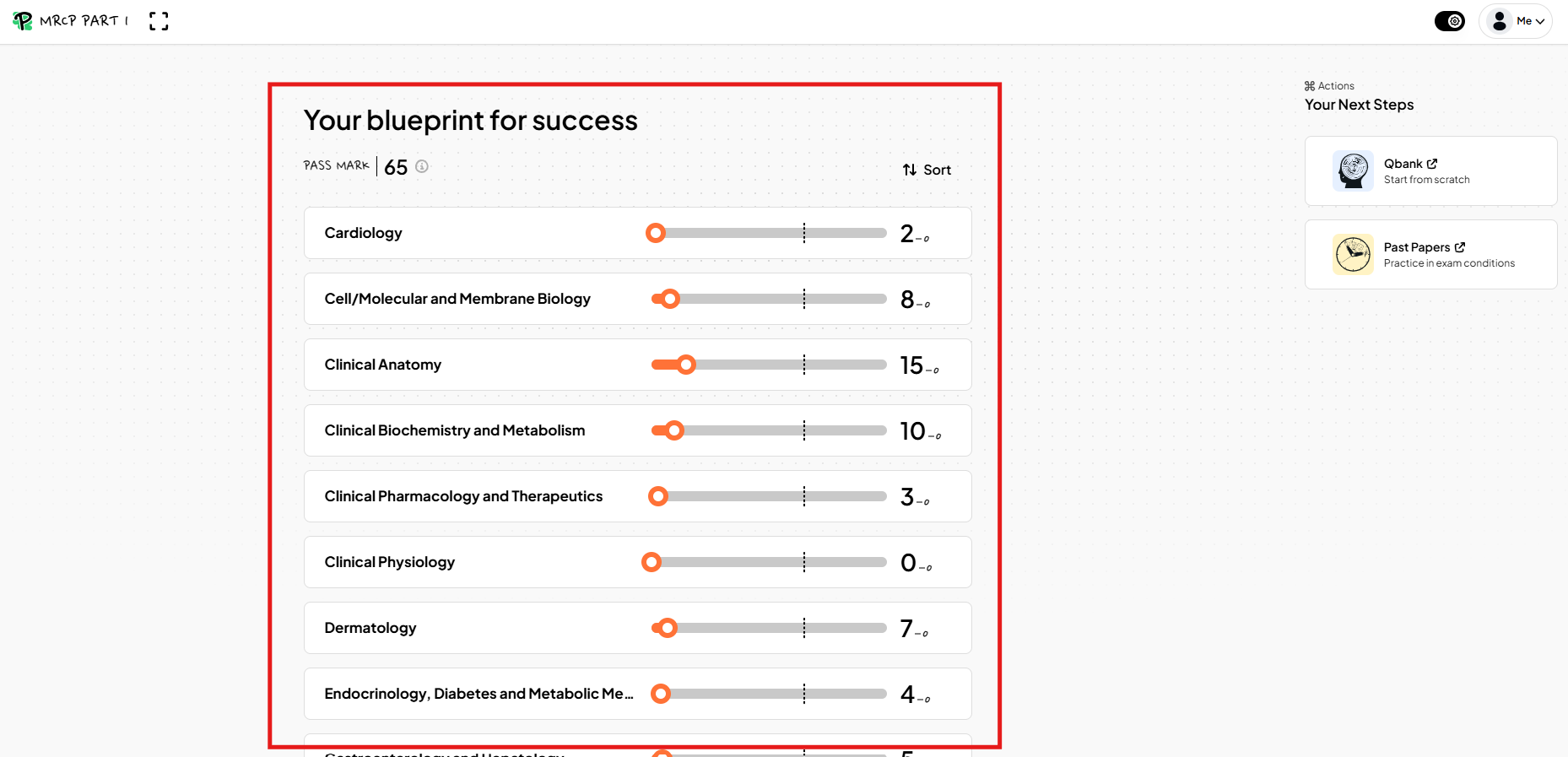The height and width of the screenshot is (757, 1568).
Task: Open the Sort options
Action: point(927,170)
